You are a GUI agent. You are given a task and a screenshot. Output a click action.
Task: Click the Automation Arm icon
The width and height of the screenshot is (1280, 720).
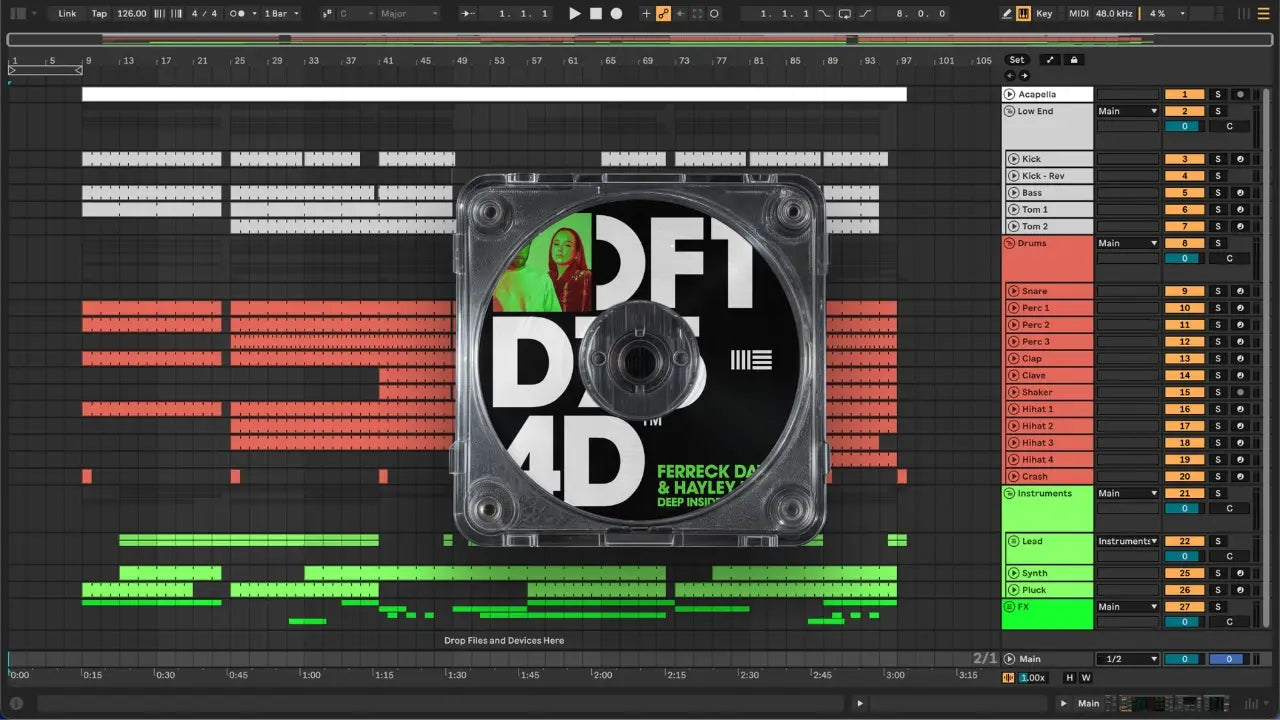point(663,14)
